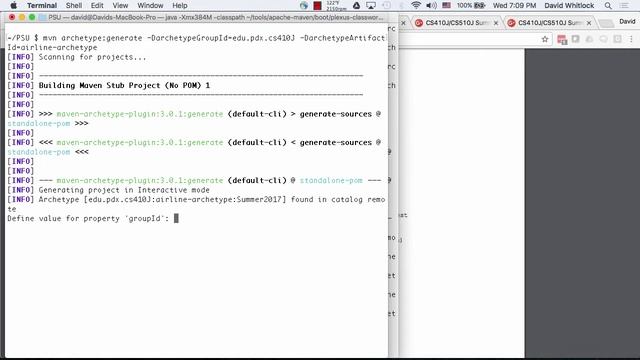
Task: Open the Time Machine menu bar icon
Action: 386,5
